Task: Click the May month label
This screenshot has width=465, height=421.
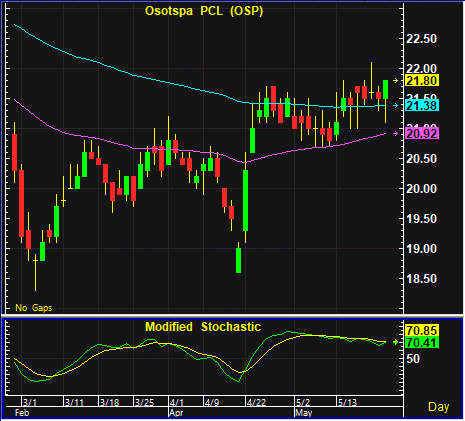Action: (304, 413)
